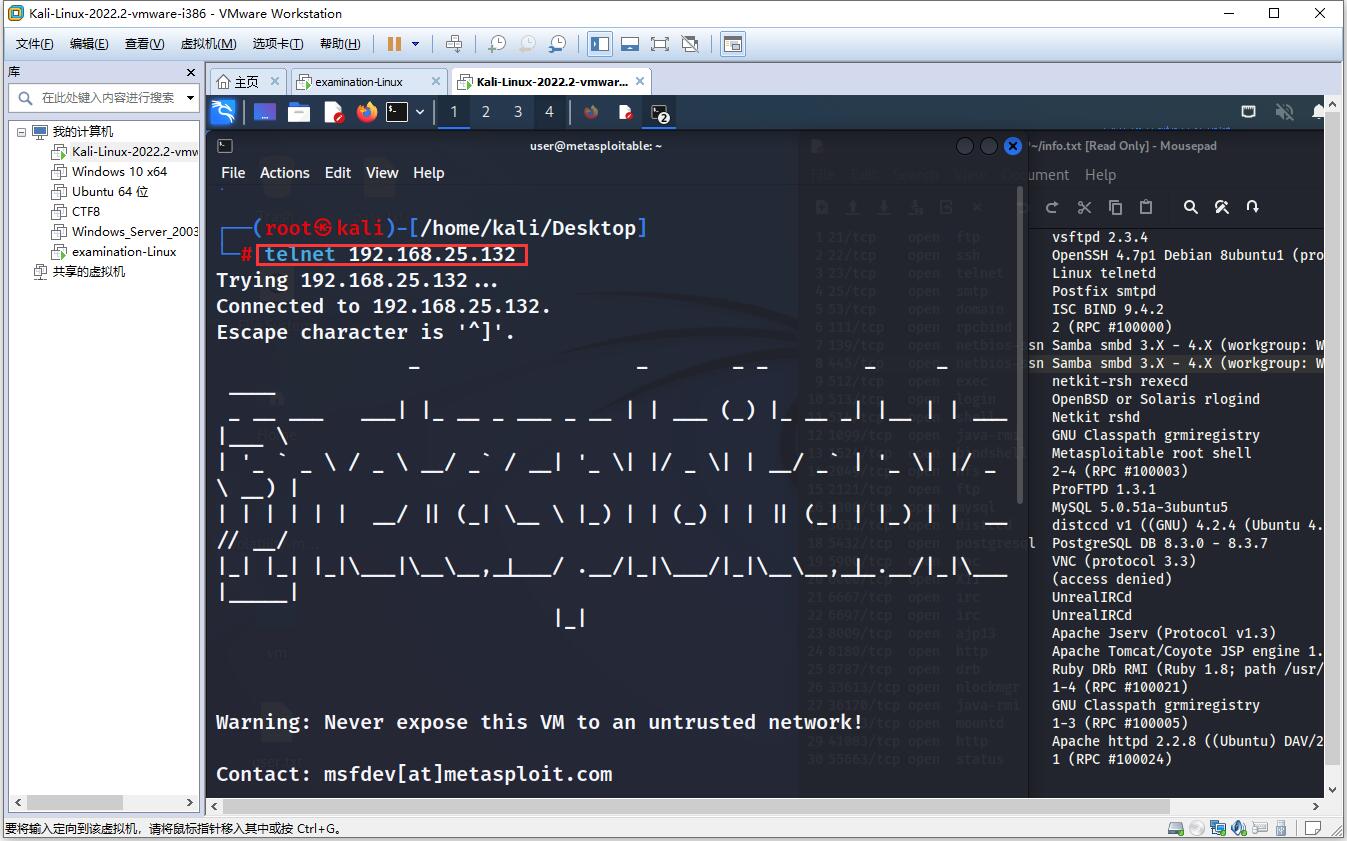Image resolution: width=1347 pixels, height=841 pixels.
Task: Select CTF8 virtual machine
Action: coord(86,212)
